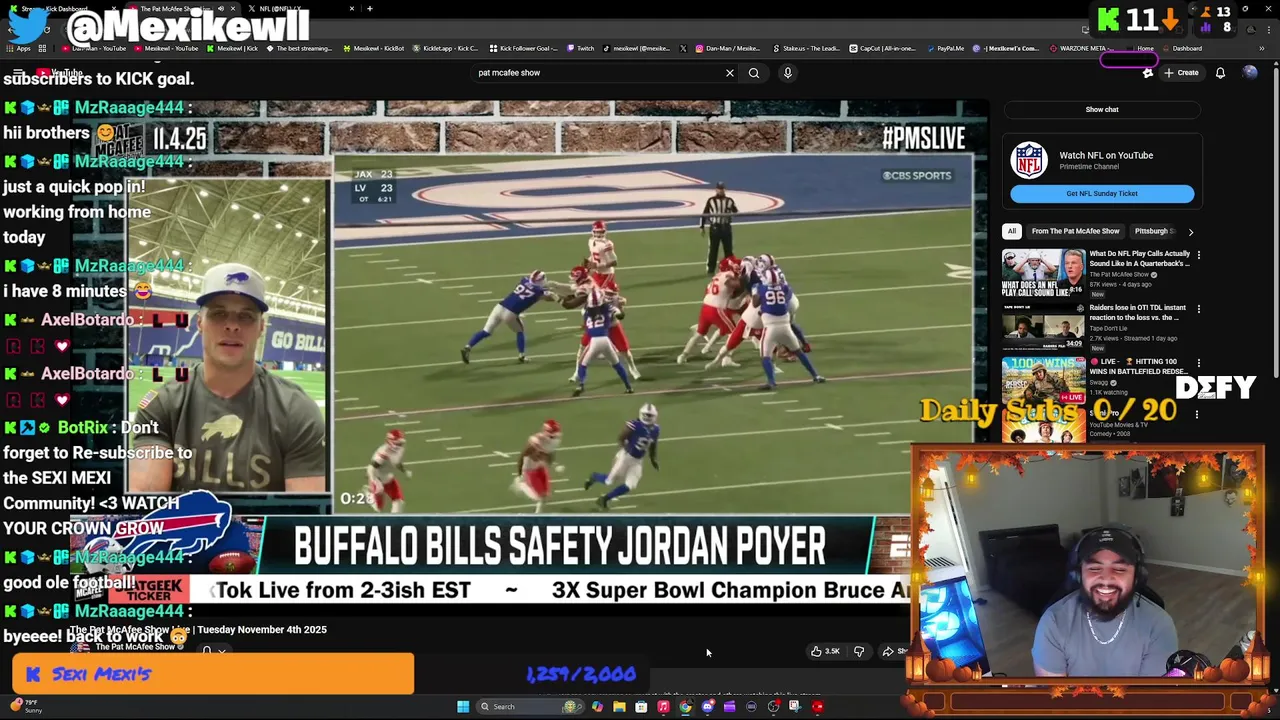
Task: Open Microsoft Store from the taskbar
Action: [641, 707]
